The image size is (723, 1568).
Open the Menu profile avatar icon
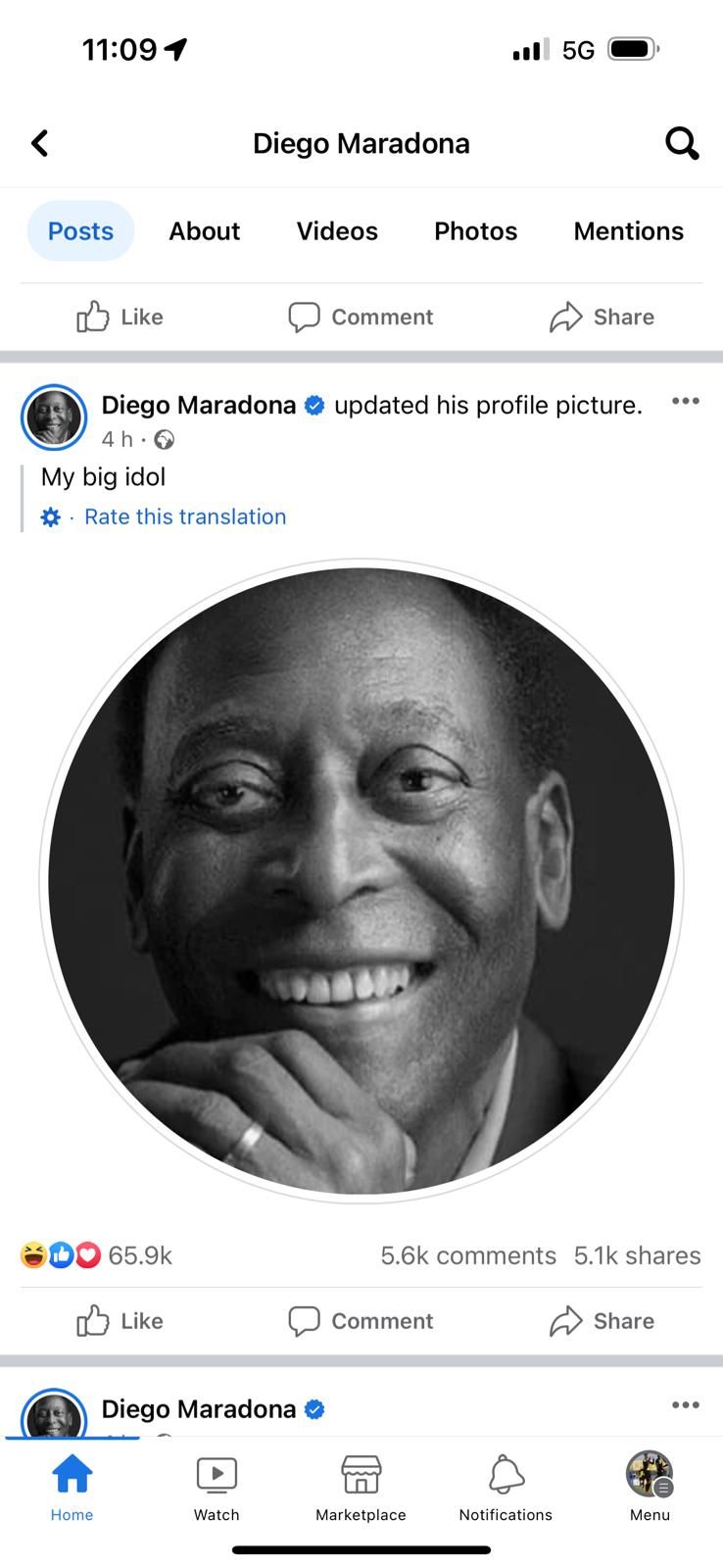point(650,1474)
